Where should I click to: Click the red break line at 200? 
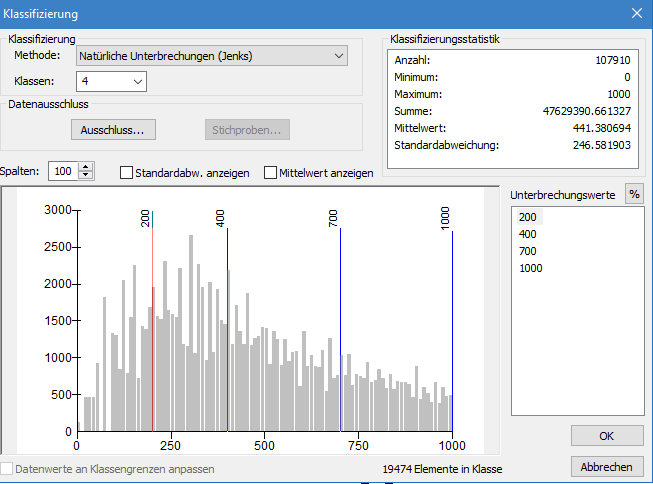pyautogui.click(x=152, y=330)
